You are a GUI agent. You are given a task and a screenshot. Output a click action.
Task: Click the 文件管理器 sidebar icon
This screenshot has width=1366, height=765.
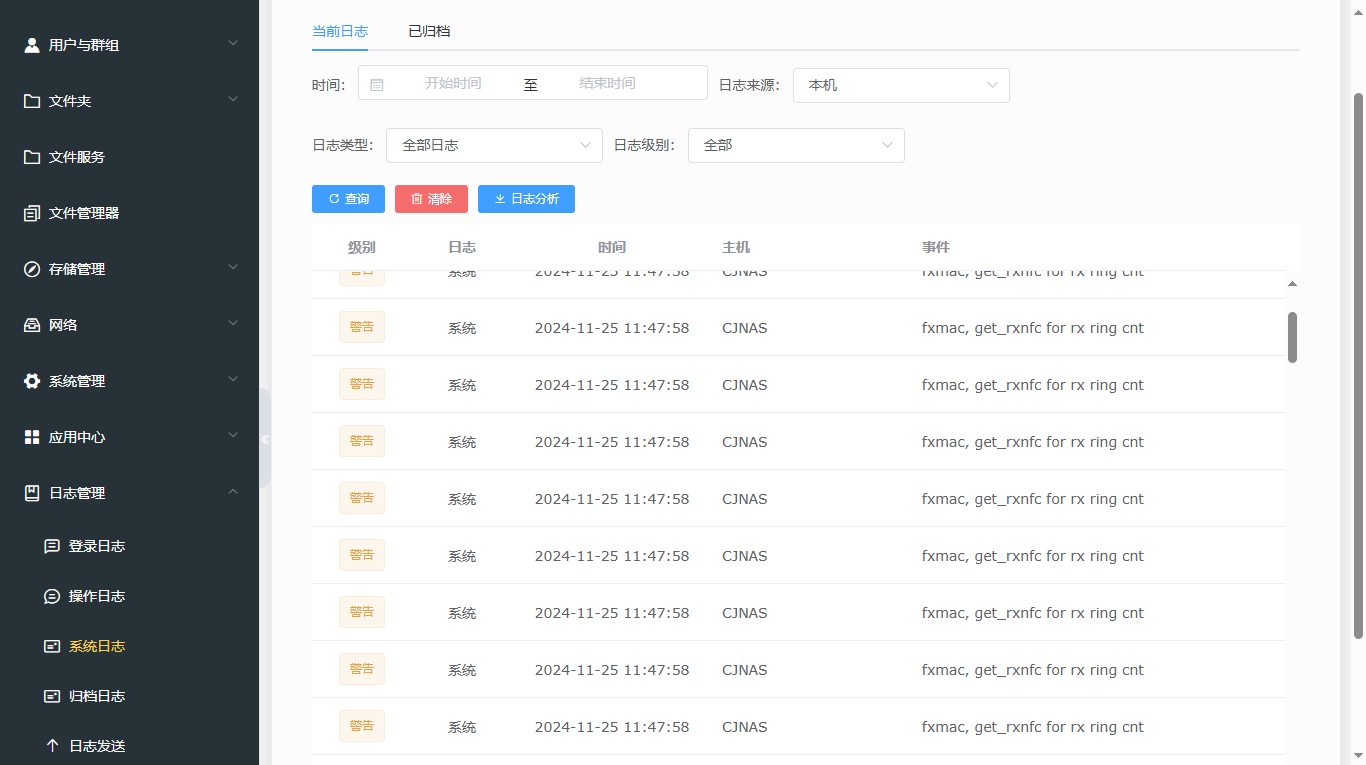pyautogui.click(x=29, y=212)
